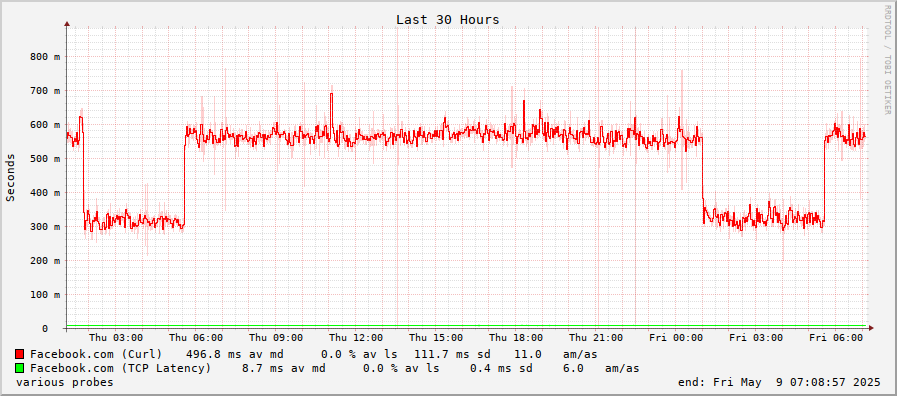The image size is (897, 396).
Task: Click the '200 m' y-axis tick label
Action: (45, 261)
